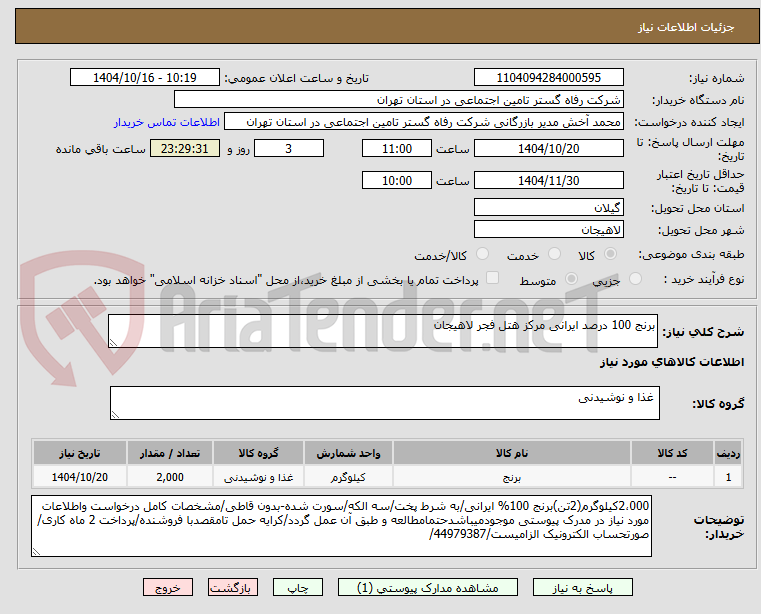Click the شرح کلی نیاز text area
This screenshot has width=761, height=614.
pos(383,331)
